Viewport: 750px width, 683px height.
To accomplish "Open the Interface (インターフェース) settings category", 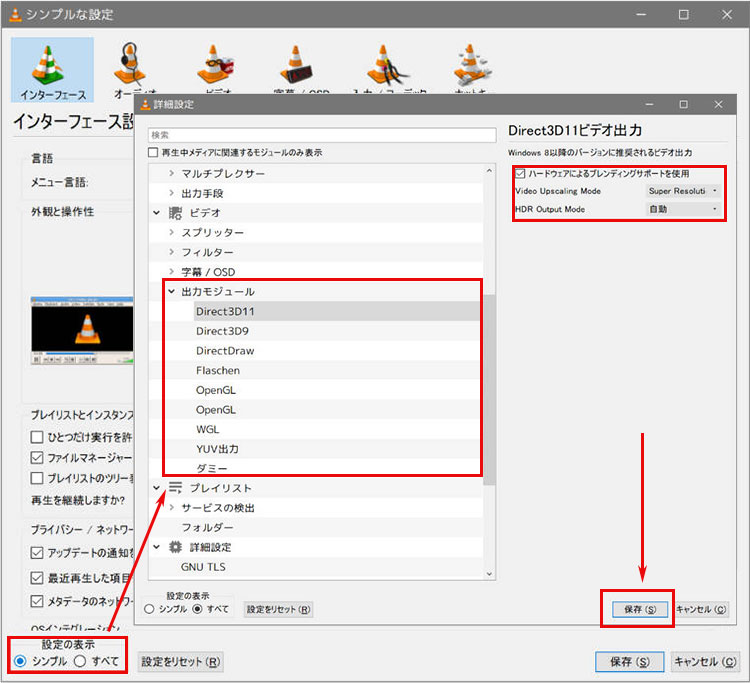I will pos(53,70).
